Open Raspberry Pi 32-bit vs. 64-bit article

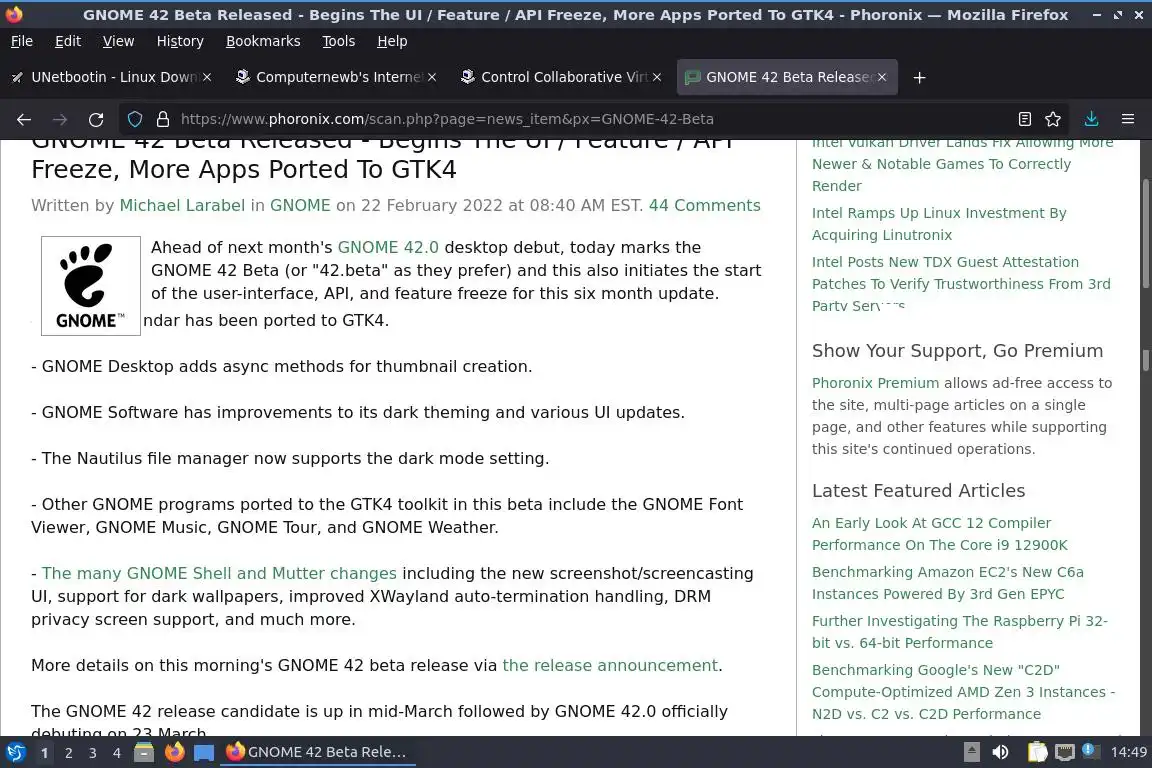960,632
